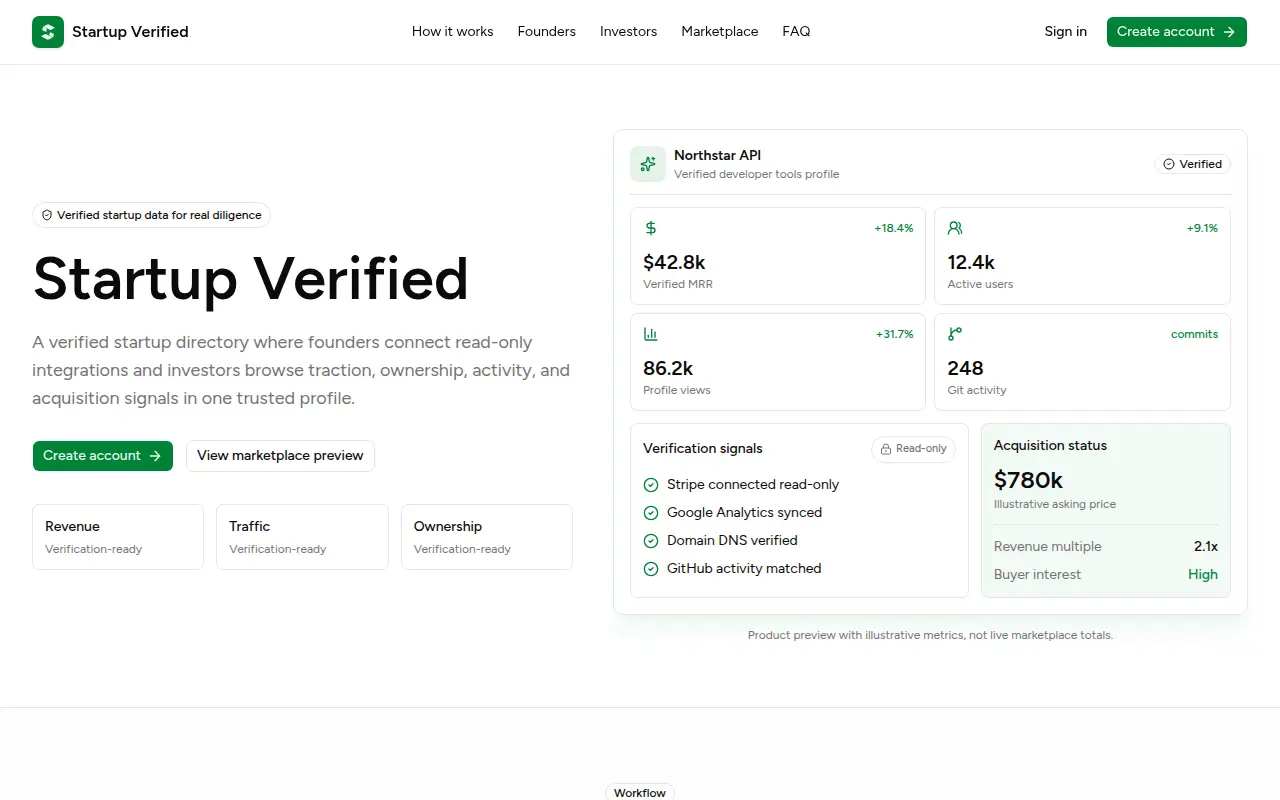
Task: Click the Git branch activity icon
Action: coord(955,334)
